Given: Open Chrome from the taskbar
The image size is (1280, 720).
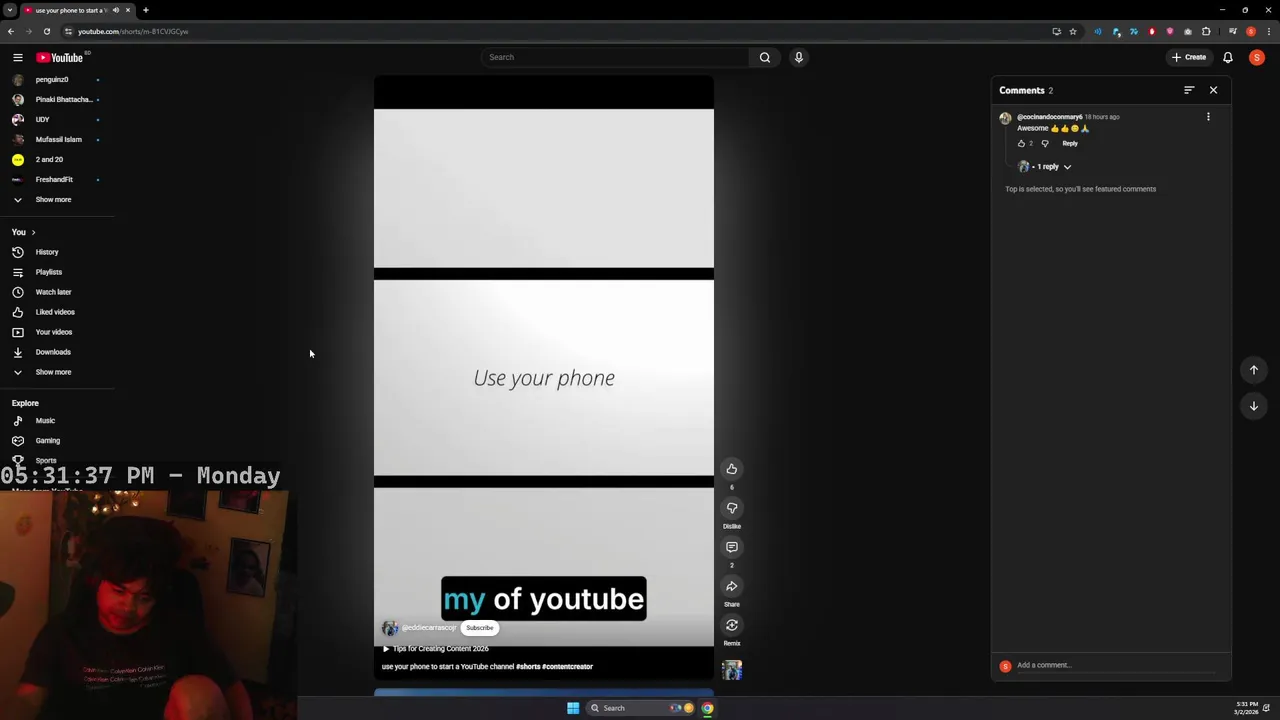Looking at the screenshot, I should click(707, 708).
